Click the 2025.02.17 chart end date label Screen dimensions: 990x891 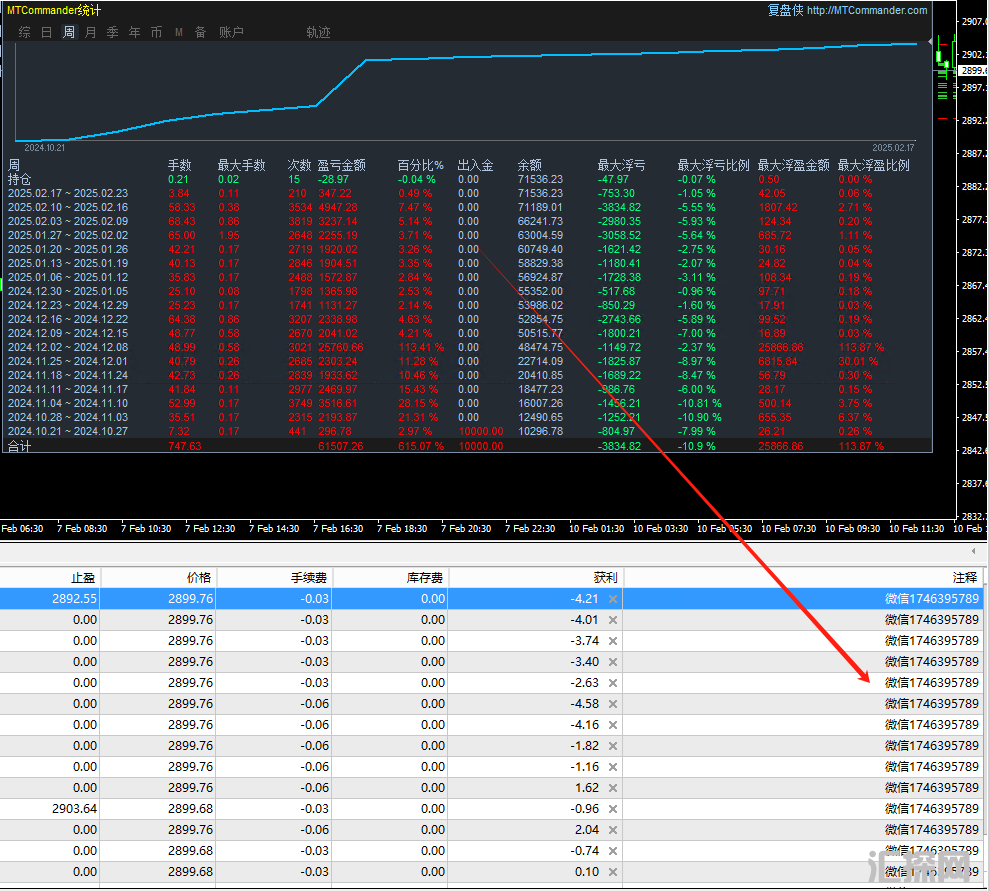tap(893, 148)
